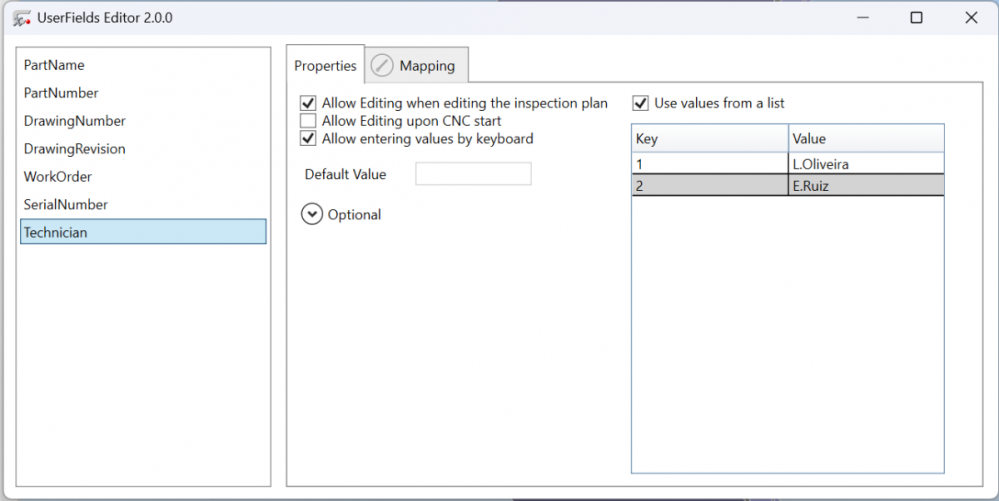Enable Allow Editing upon CNC start
Screen dimensions: 999x501
(x=308, y=120)
